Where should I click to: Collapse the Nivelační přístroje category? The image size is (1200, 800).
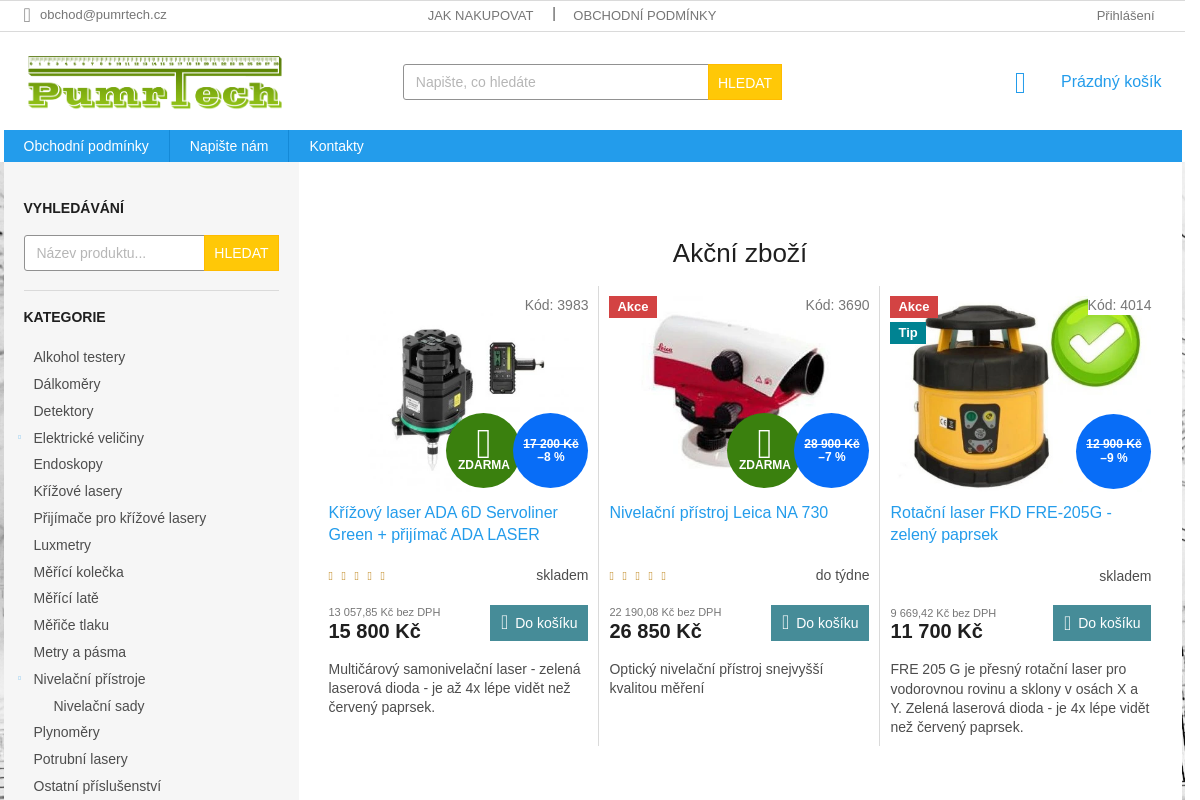(19, 679)
